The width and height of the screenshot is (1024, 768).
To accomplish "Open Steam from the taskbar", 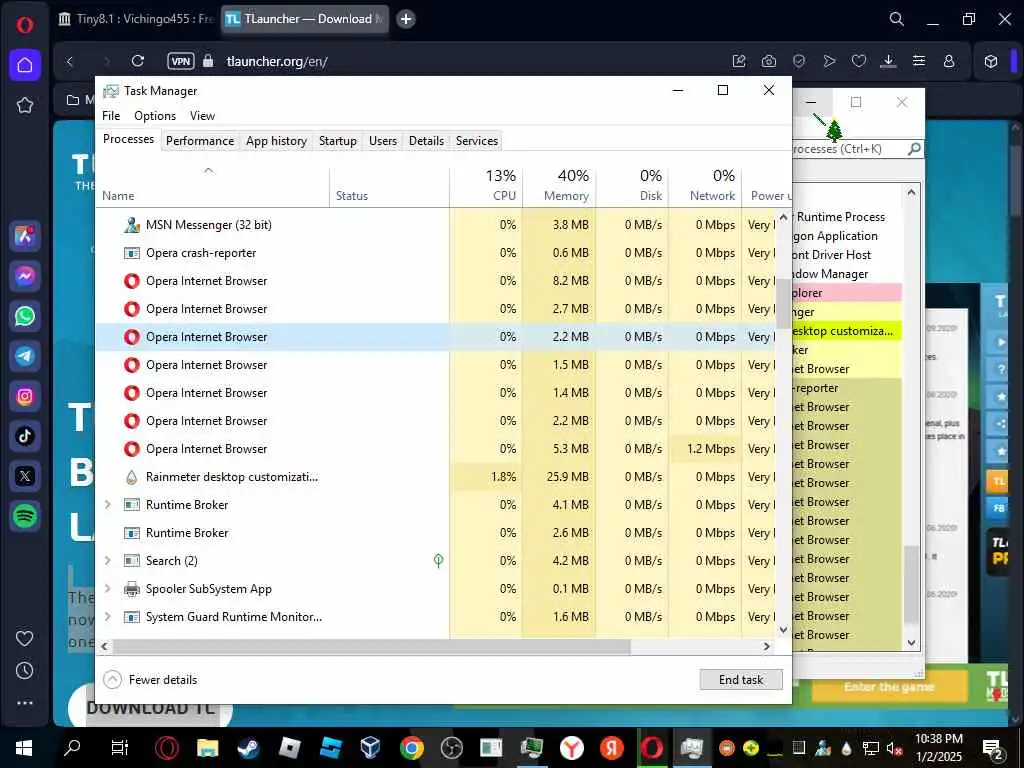I will click(248, 748).
